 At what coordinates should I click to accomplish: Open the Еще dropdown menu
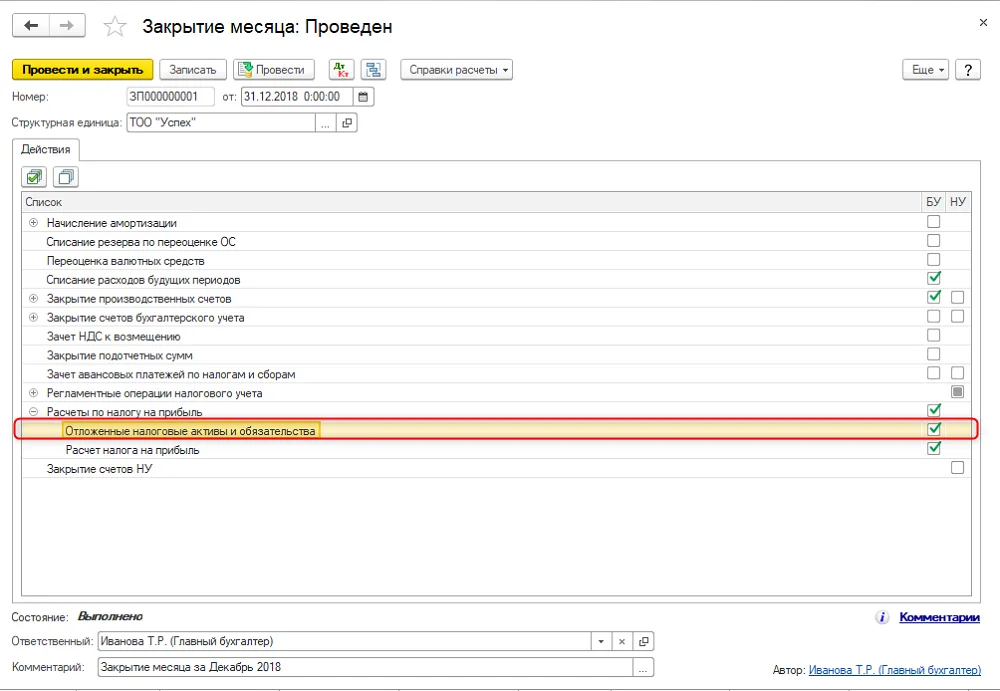point(925,70)
